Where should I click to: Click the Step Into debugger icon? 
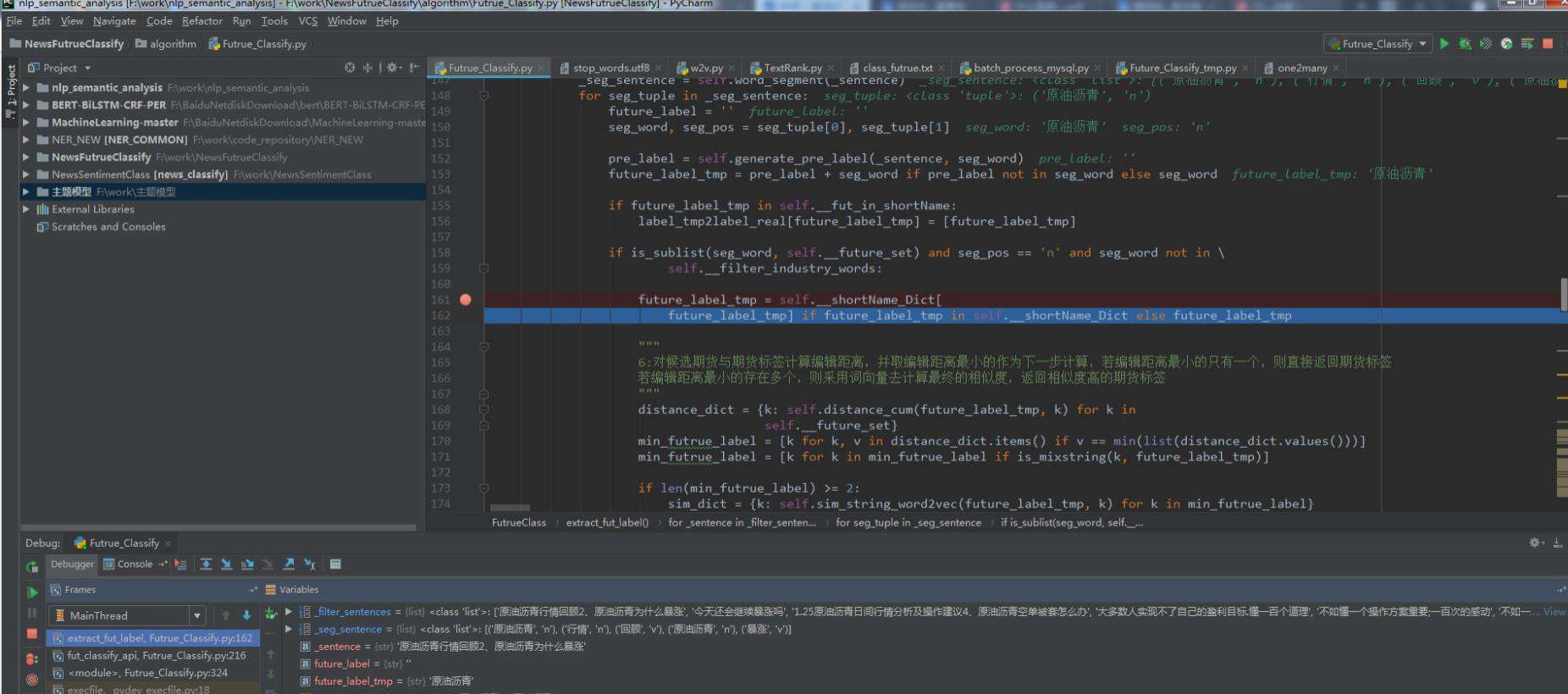(x=226, y=565)
